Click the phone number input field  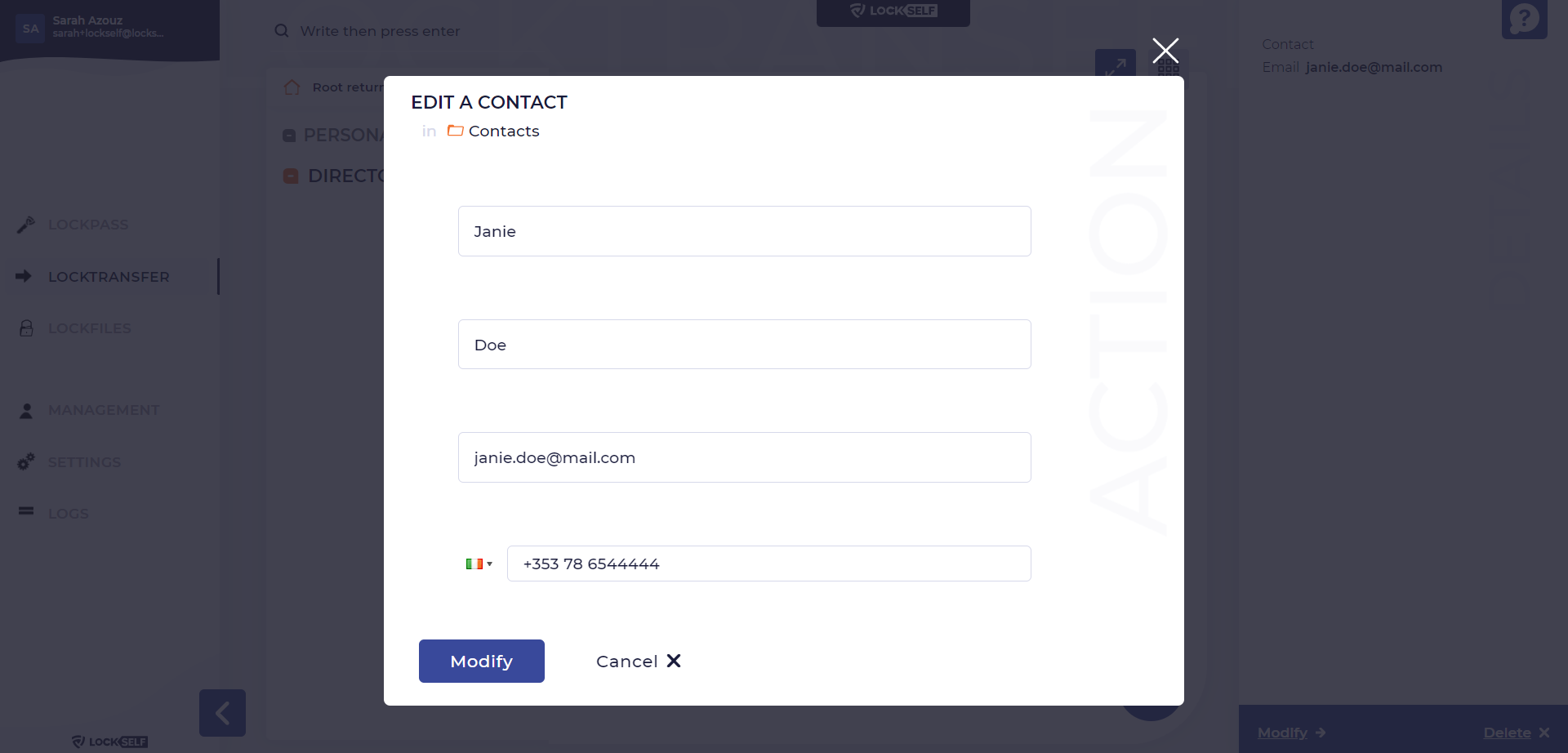click(x=769, y=564)
